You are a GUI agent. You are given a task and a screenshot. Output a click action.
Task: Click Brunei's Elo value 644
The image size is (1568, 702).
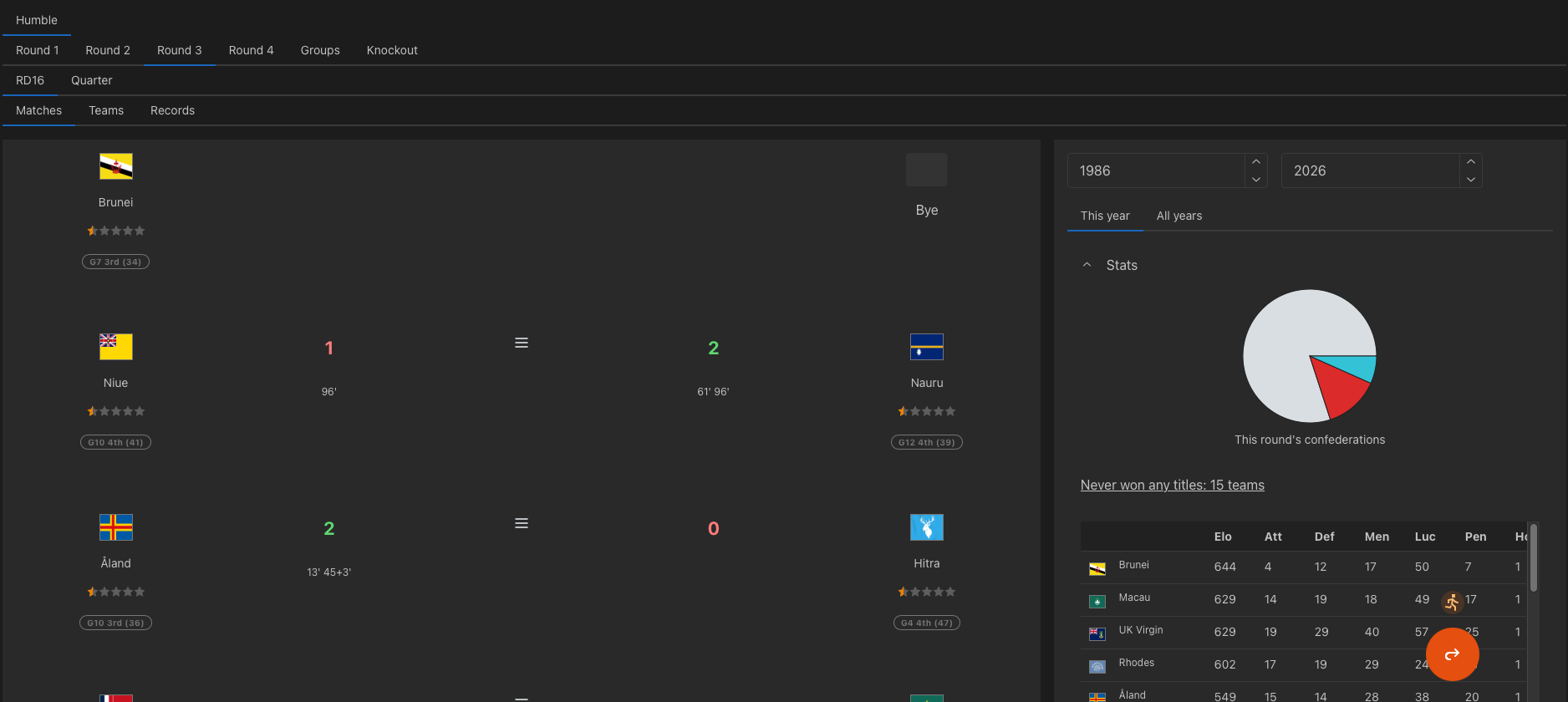point(1224,567)
